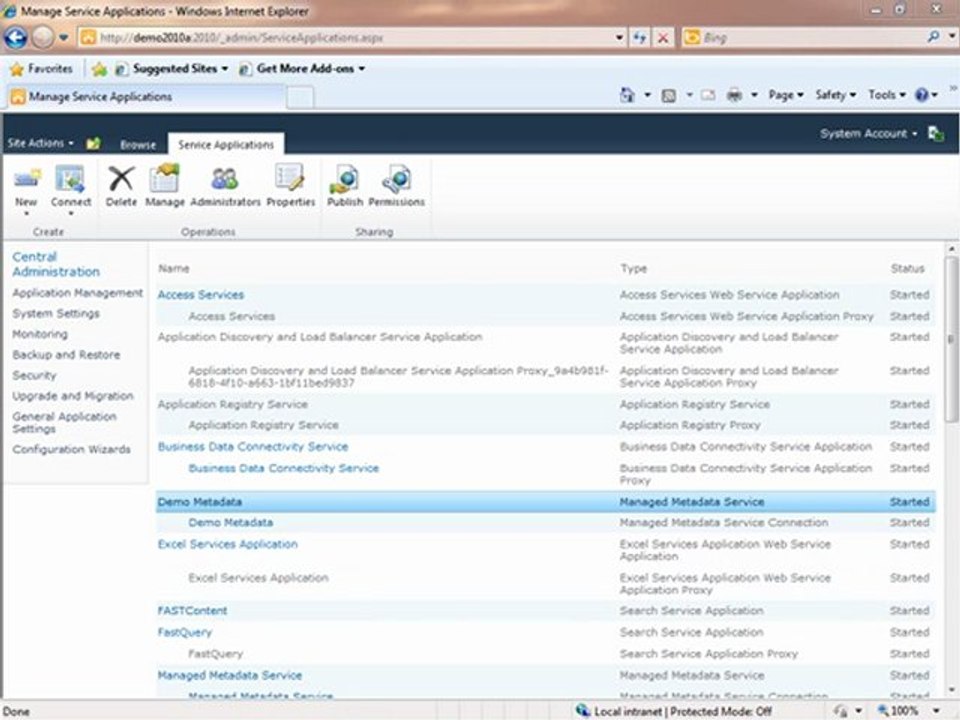Select the Service Applications ribbon tab
The height and width of the screenshot is (720, 960).
pyautogui.click(x=226, y=144)
